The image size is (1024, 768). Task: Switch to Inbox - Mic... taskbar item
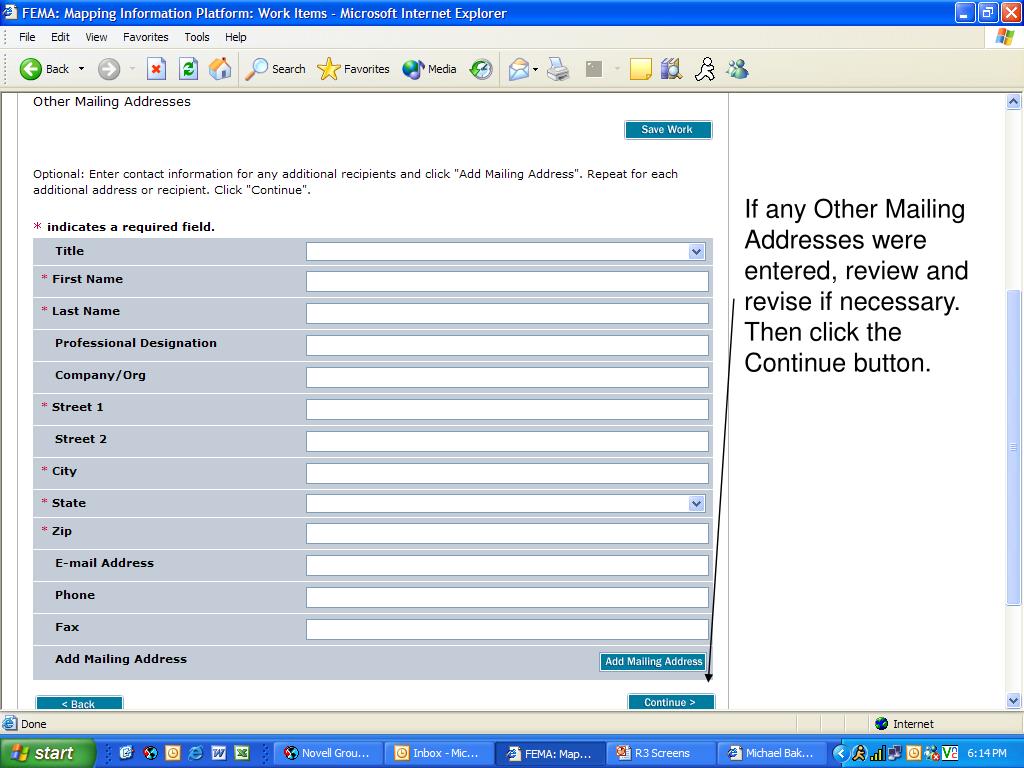pos(438,753)
